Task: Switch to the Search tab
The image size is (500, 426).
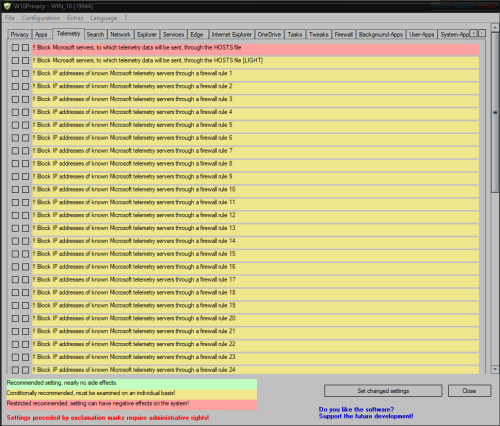Action: tap(95, 34)
